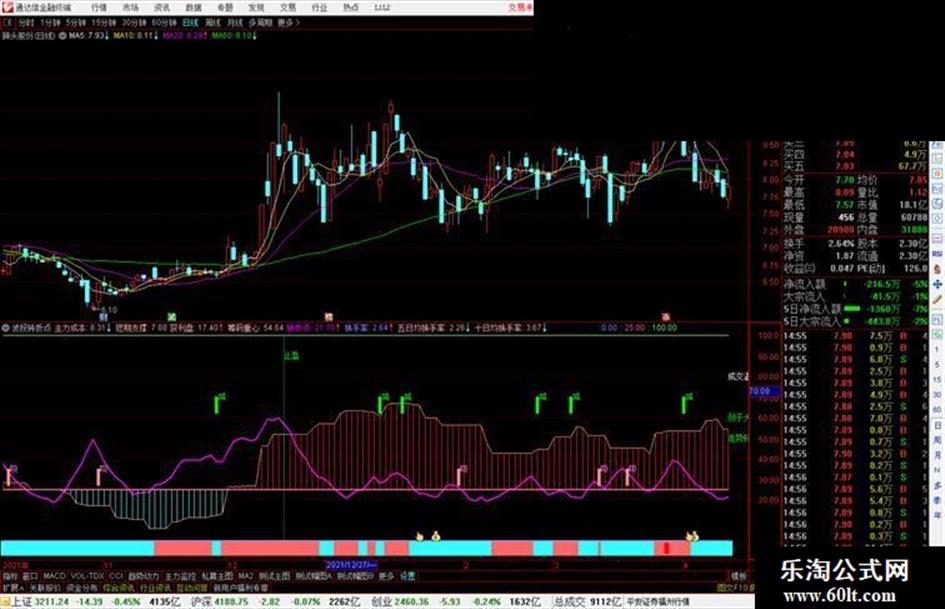Click the 创业 index in status bar

click(x=381, y=602)
